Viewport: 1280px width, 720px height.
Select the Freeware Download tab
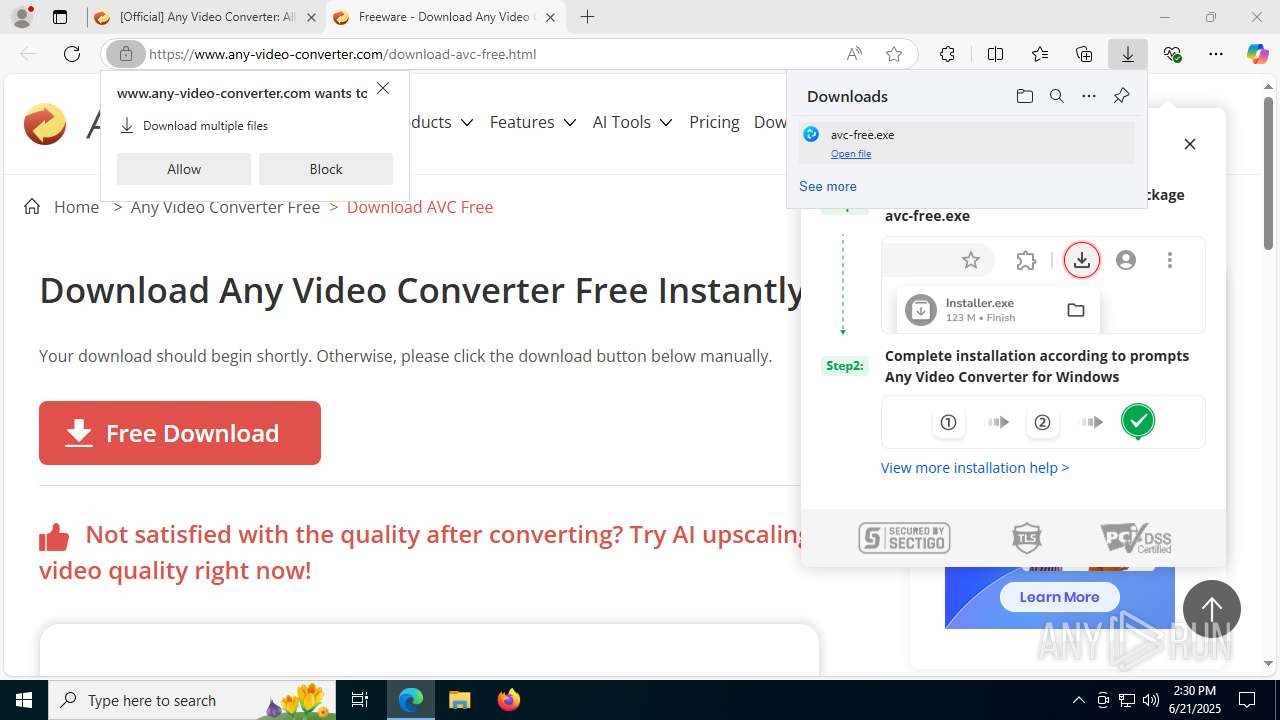coord(443,17)
